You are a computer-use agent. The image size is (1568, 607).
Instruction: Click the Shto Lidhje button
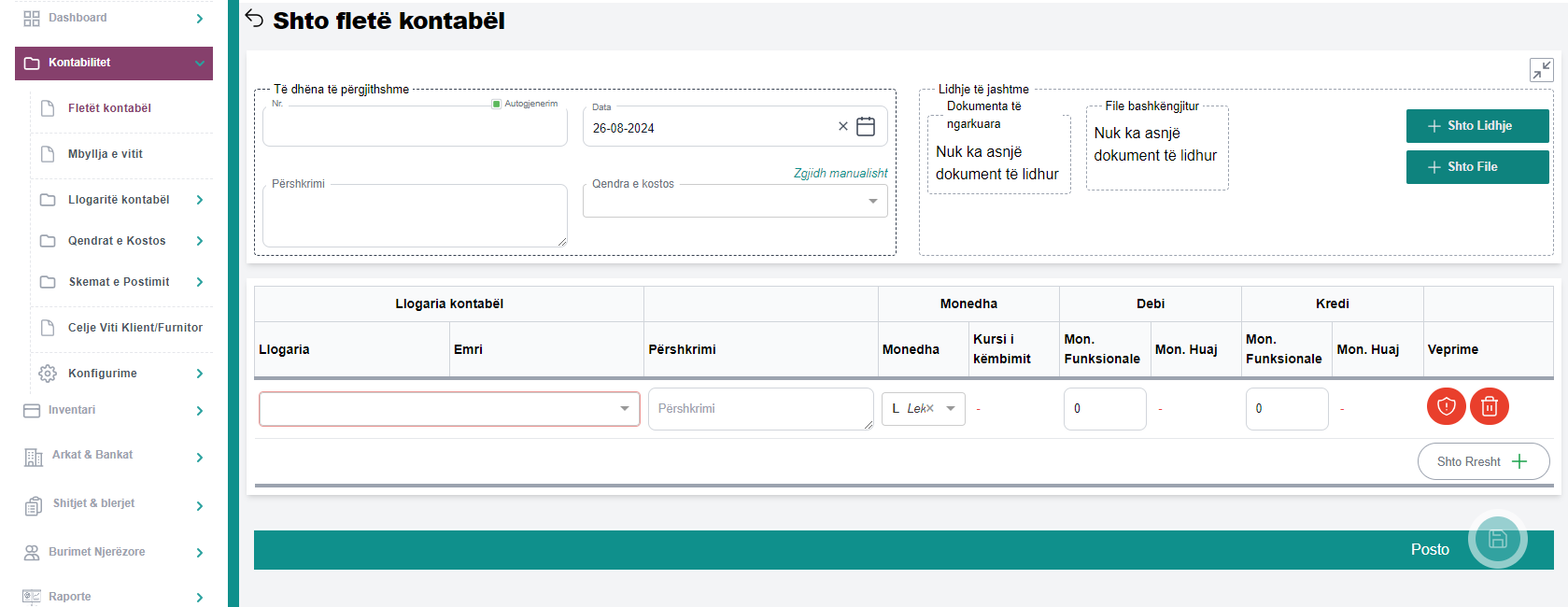click(x=1476, y=126)
